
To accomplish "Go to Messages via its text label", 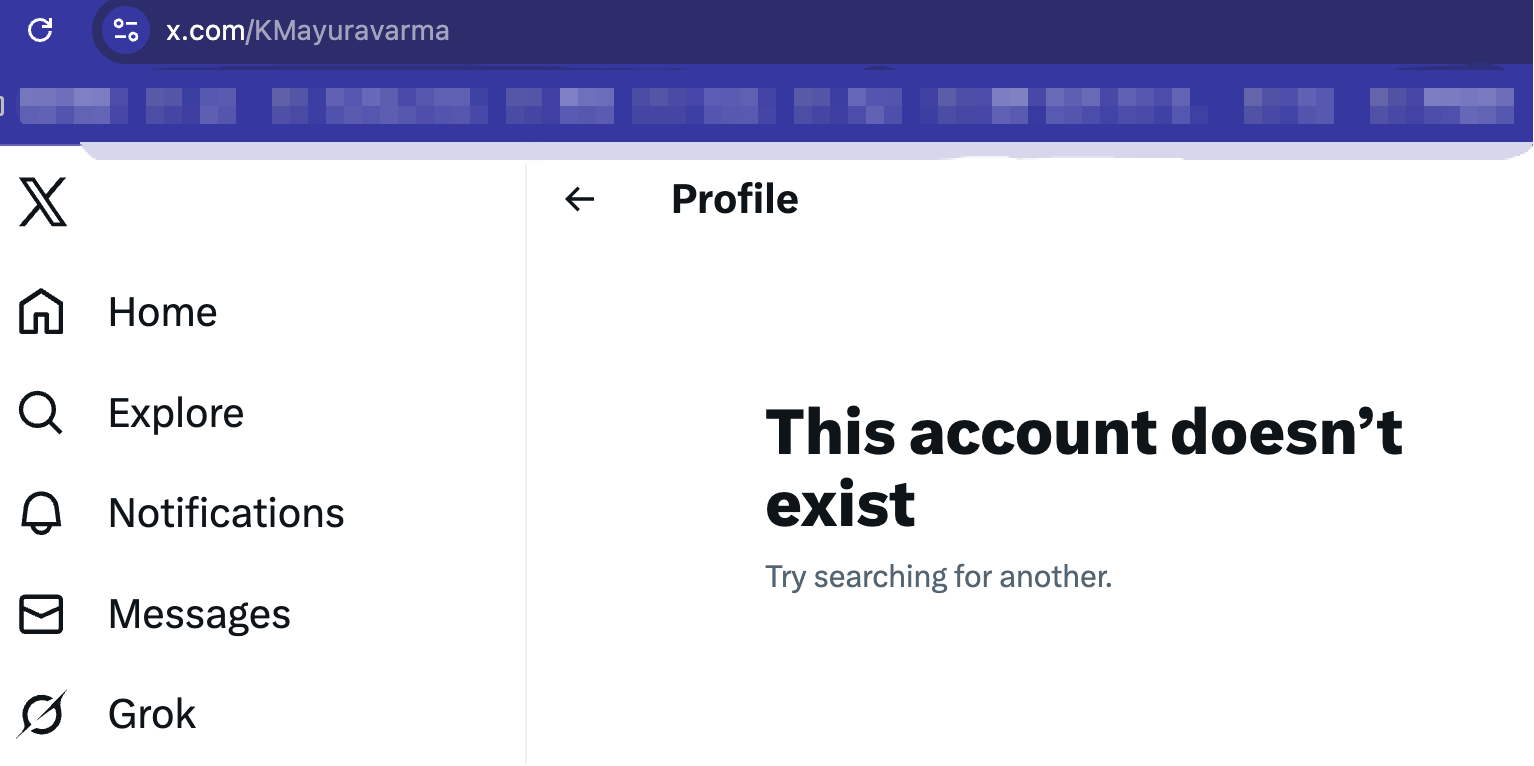I will [199, 614].
